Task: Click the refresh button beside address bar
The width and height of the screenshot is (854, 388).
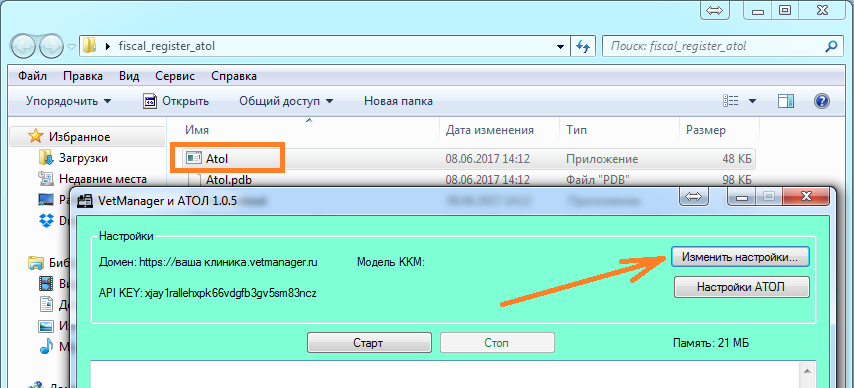Action: [x=583, y=46]
